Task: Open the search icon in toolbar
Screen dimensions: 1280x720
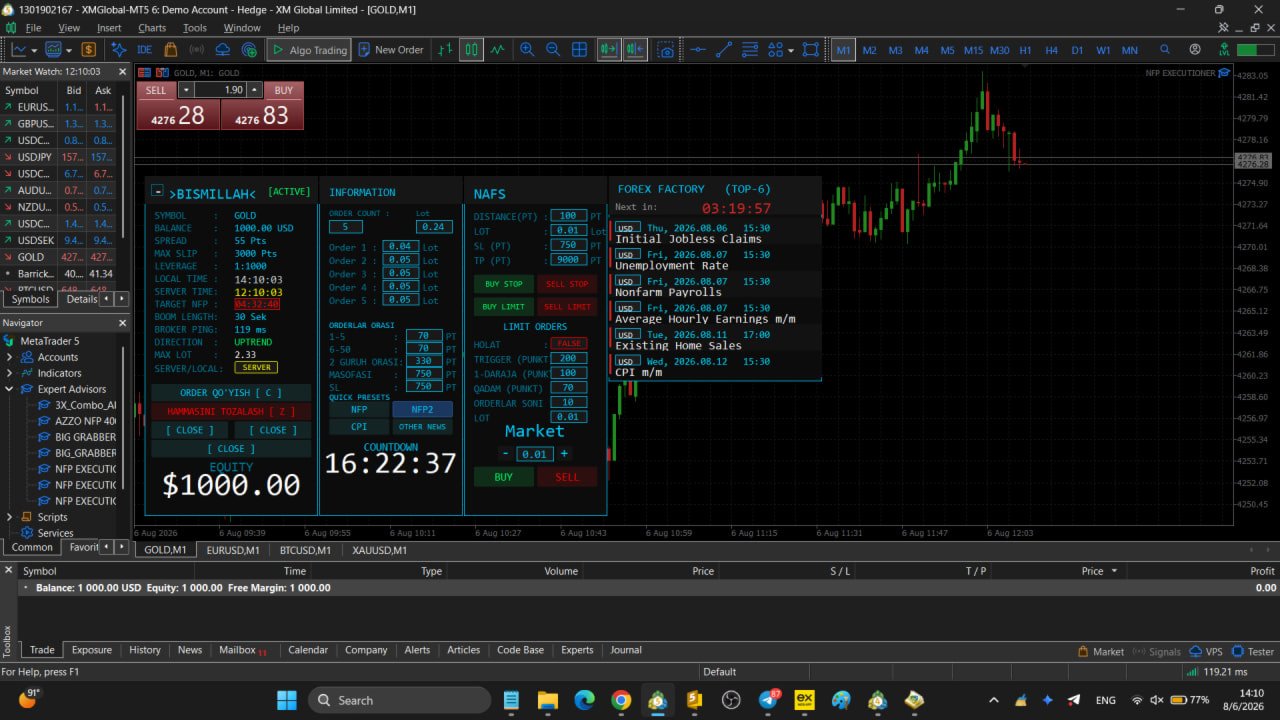Action: [x=1165, y=49]
